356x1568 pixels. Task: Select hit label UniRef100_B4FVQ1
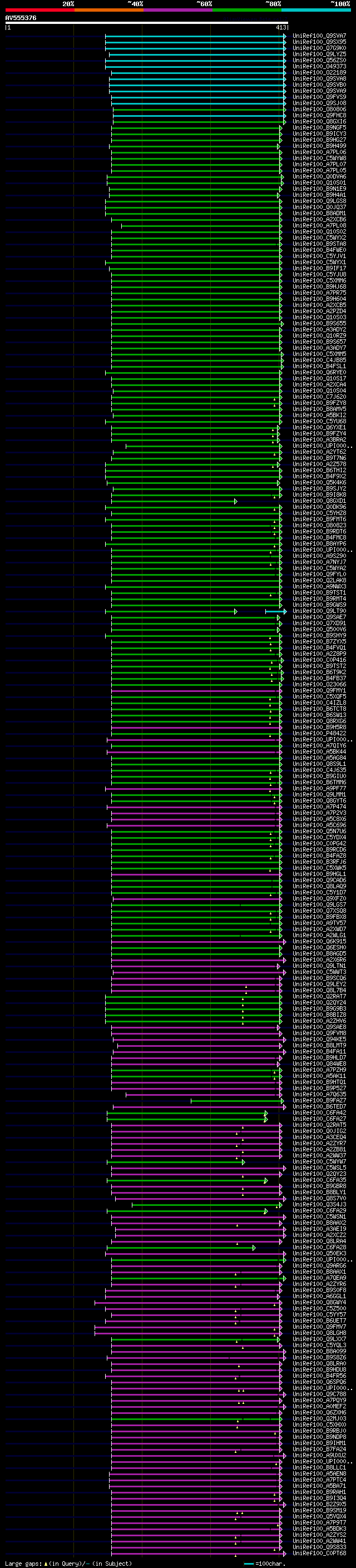[x=319, y=647]
